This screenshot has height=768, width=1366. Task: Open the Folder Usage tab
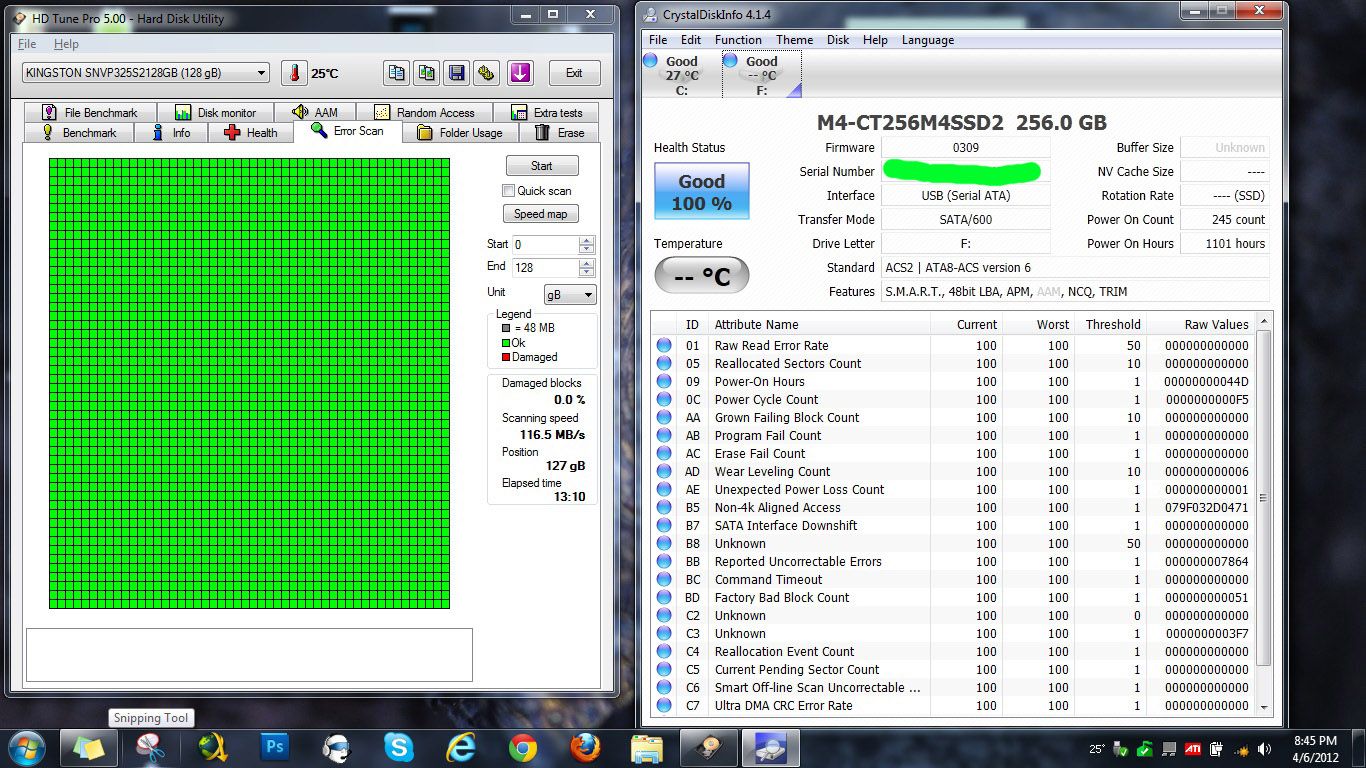point(460,133)
